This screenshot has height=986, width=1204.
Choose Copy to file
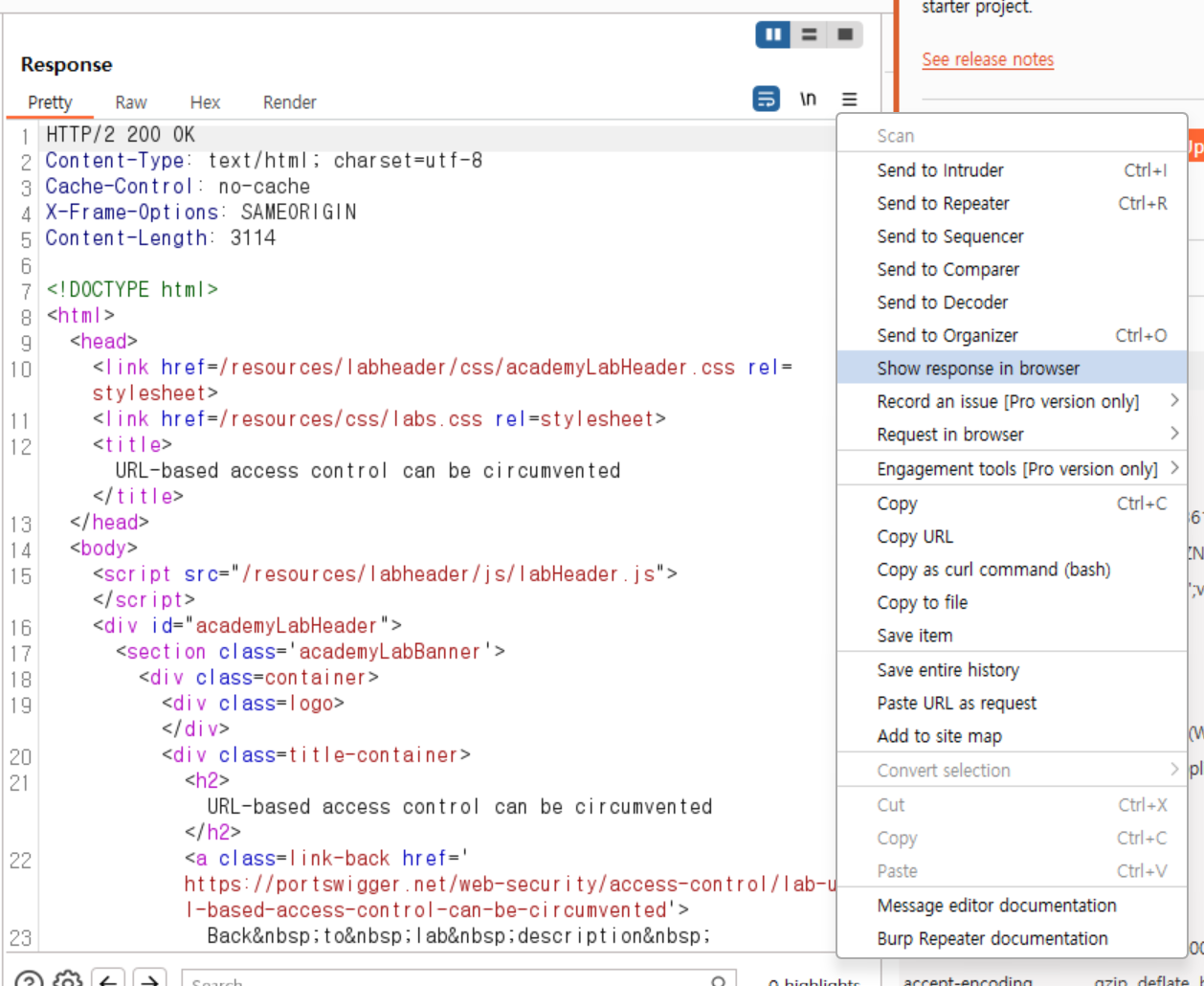click(1012, 602)
